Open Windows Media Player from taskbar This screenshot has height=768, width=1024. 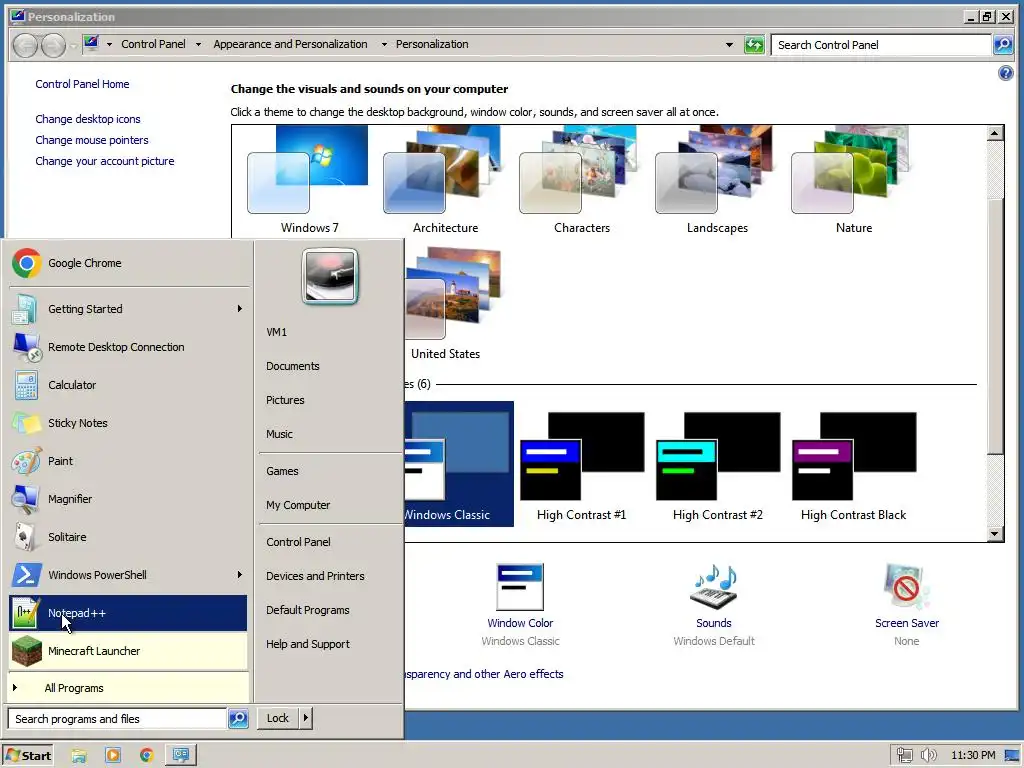pos(113,756)
